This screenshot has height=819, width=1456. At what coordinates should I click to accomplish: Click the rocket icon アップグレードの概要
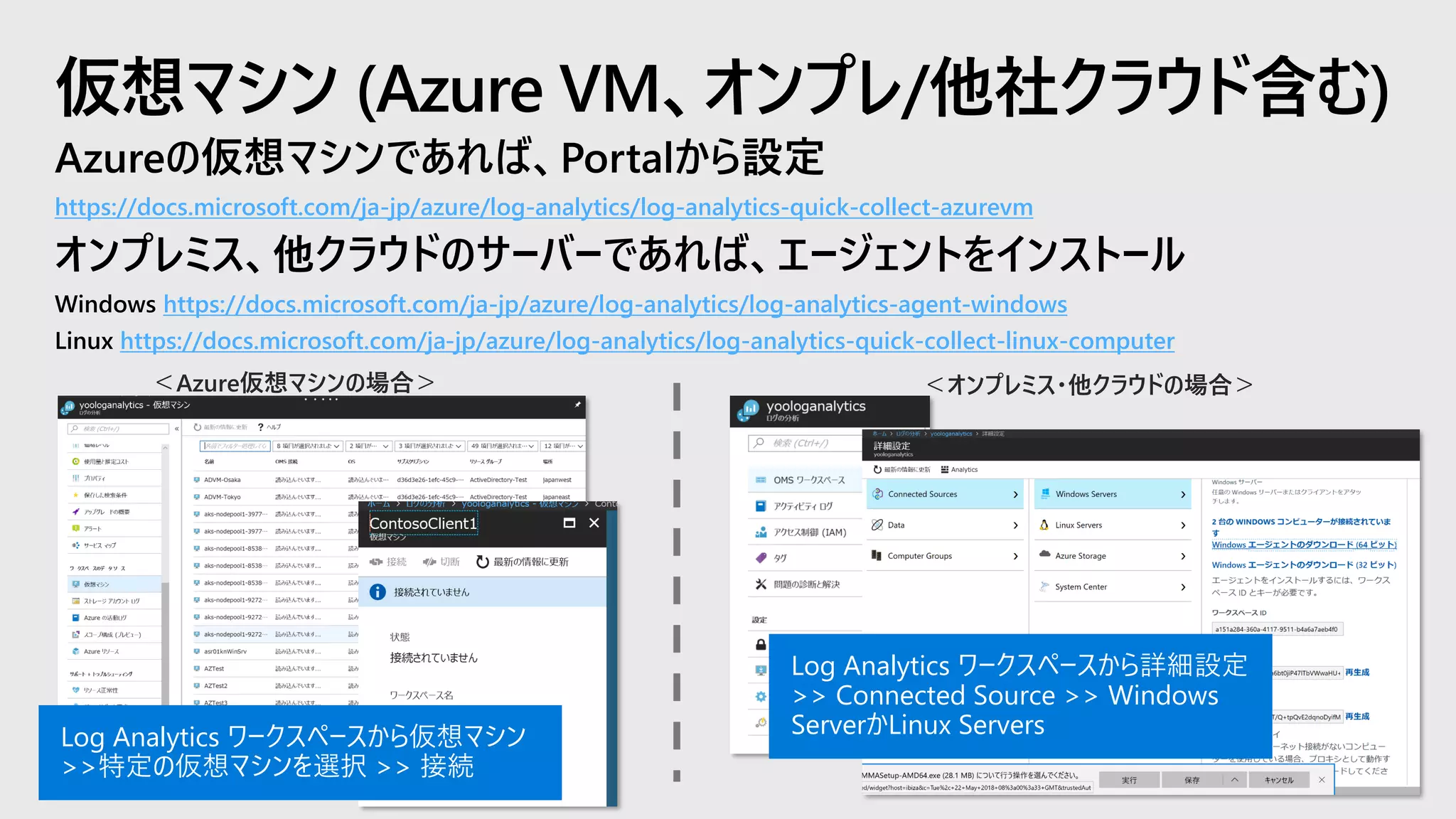[x=75, y=512]
